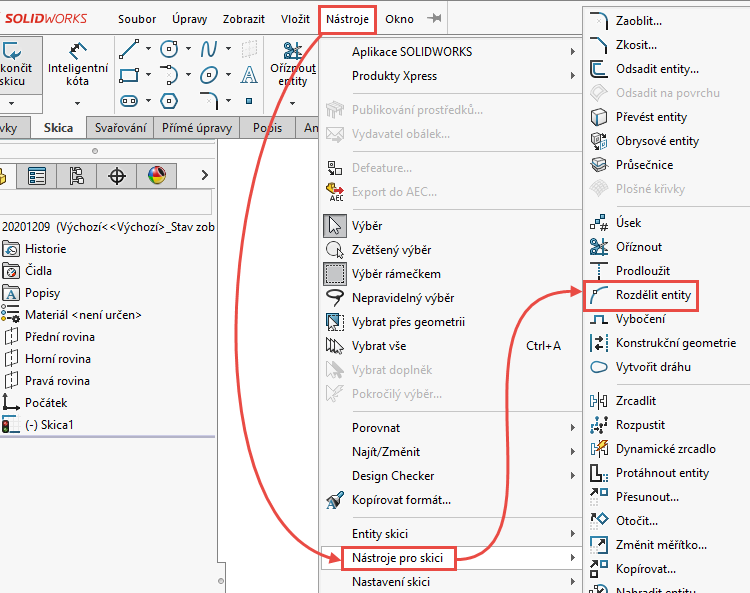Select the Circle sketch tool
The height and width of the screenshot is (593, 750).
pyautogui.click(x=169, y=49)
